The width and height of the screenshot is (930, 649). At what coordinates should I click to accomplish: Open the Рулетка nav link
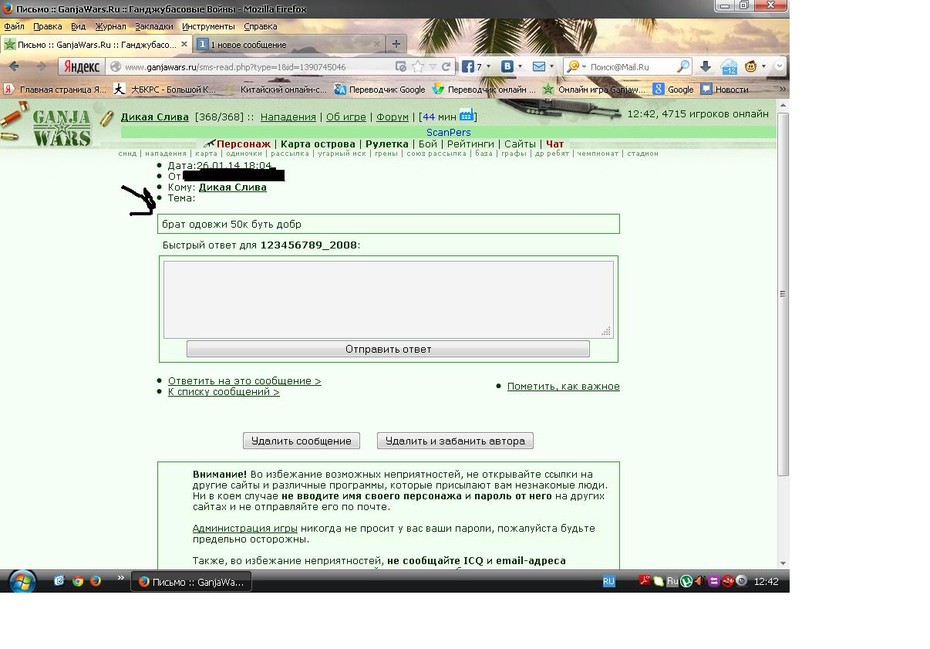pos(387,144)
